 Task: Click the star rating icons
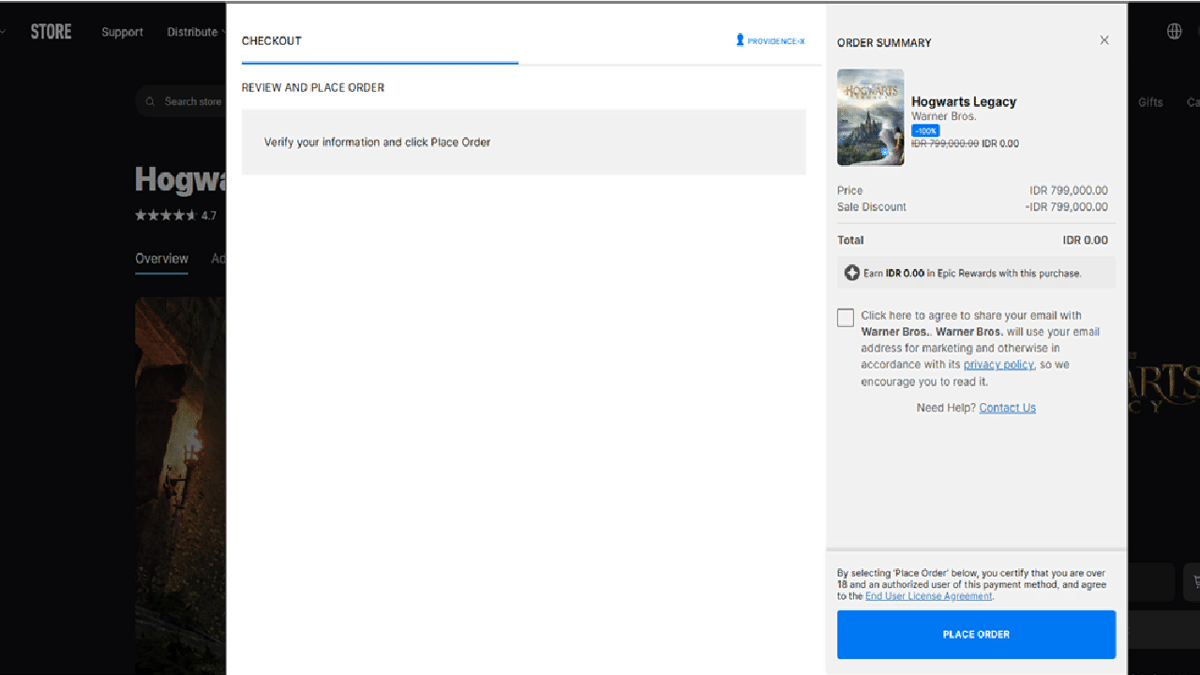tap(165, 215)
